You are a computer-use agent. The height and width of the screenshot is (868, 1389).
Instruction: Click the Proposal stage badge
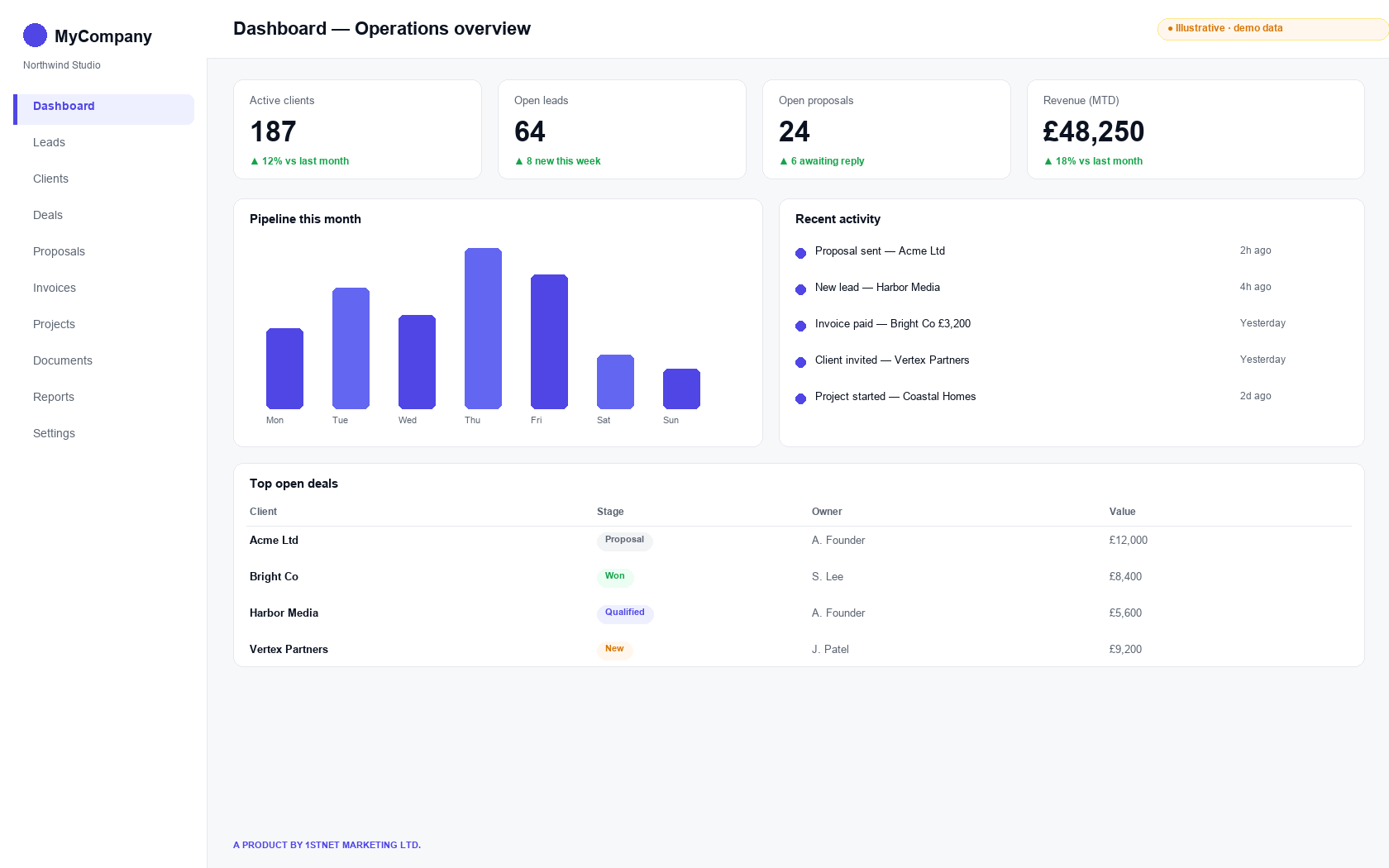pos(624,541)
